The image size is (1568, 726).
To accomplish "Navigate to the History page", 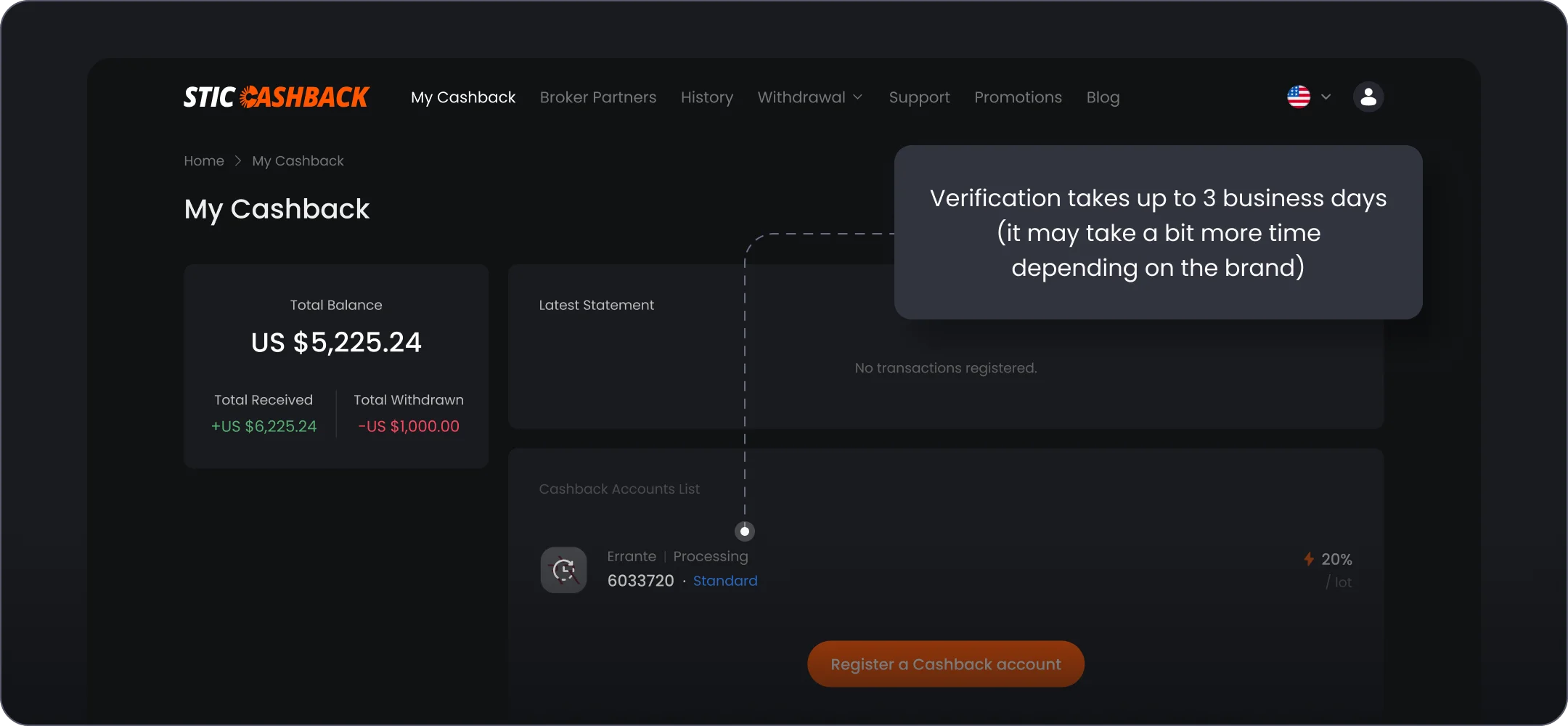I will (x=706, y=97).
